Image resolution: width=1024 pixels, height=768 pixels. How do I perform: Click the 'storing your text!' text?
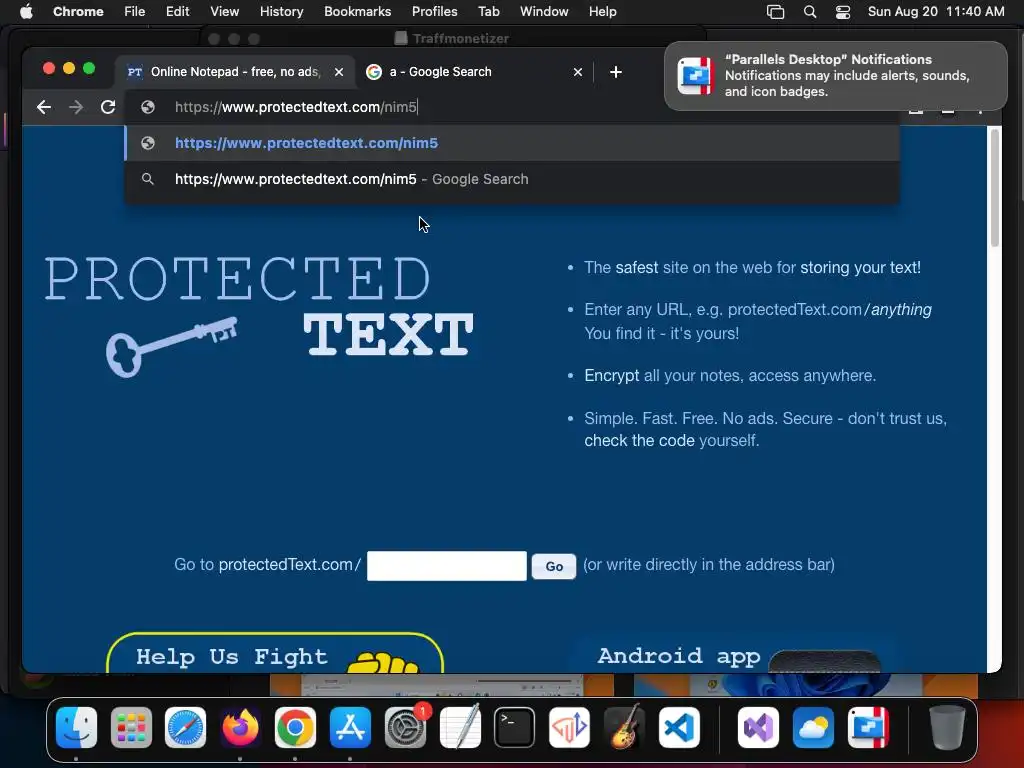[860, 268]
